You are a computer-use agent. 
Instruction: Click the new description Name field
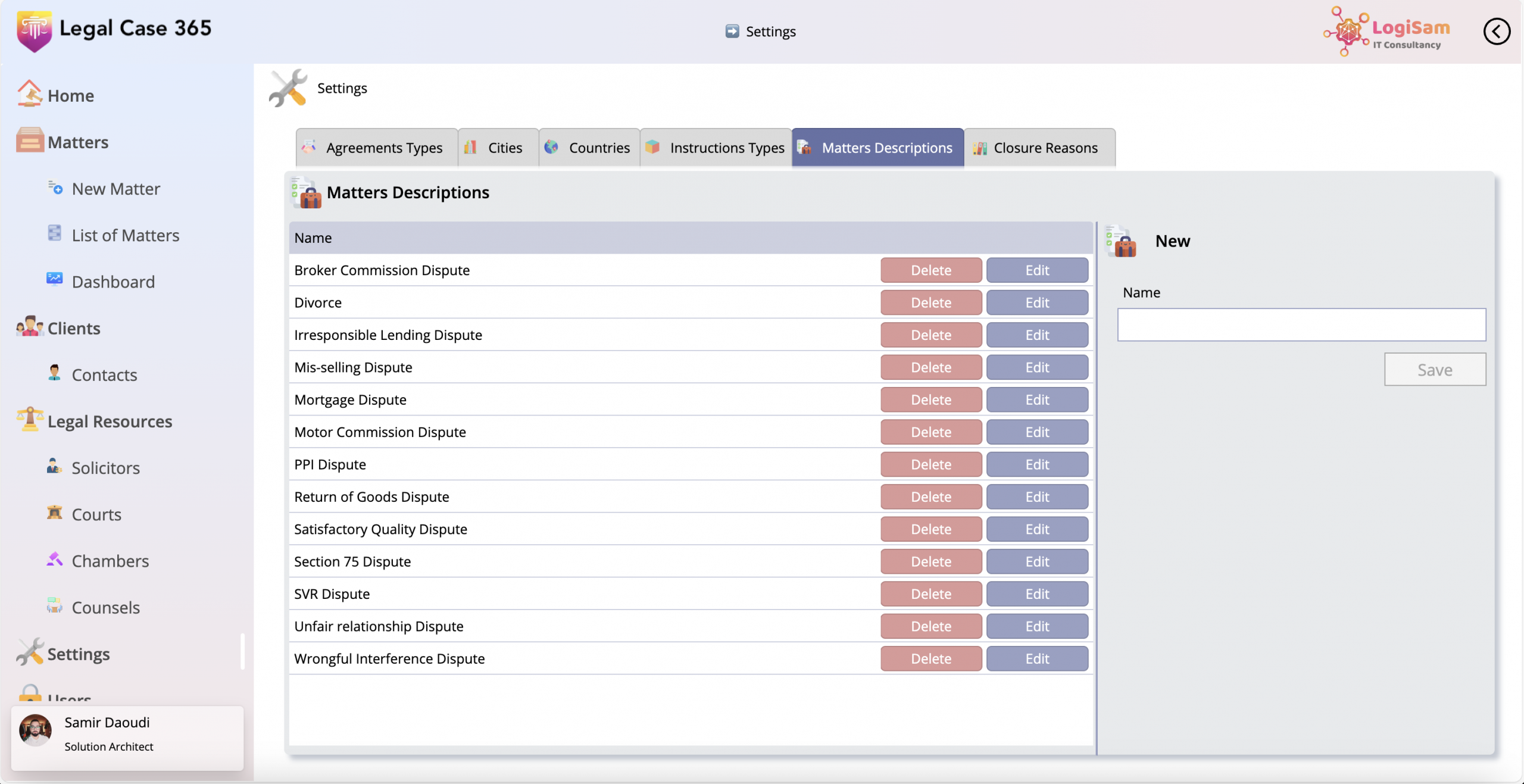click(x=1301, y=324)
